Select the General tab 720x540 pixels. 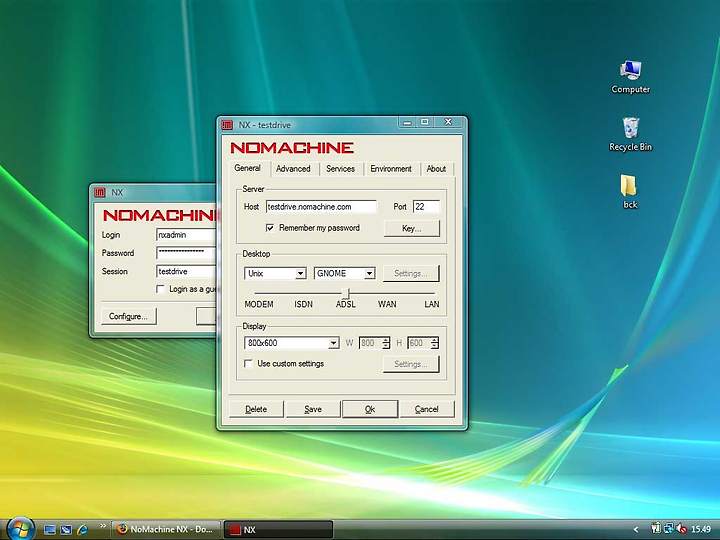[x=247, y=168]
